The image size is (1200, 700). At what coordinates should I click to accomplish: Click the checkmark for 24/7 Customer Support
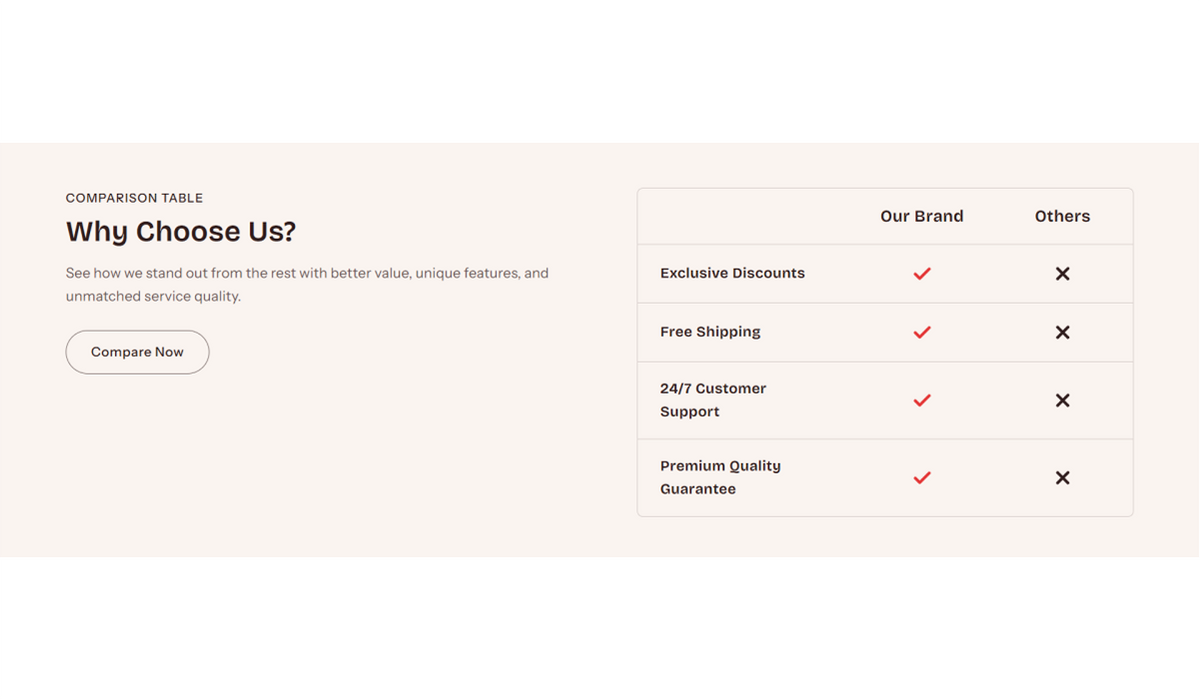[922, 400]
